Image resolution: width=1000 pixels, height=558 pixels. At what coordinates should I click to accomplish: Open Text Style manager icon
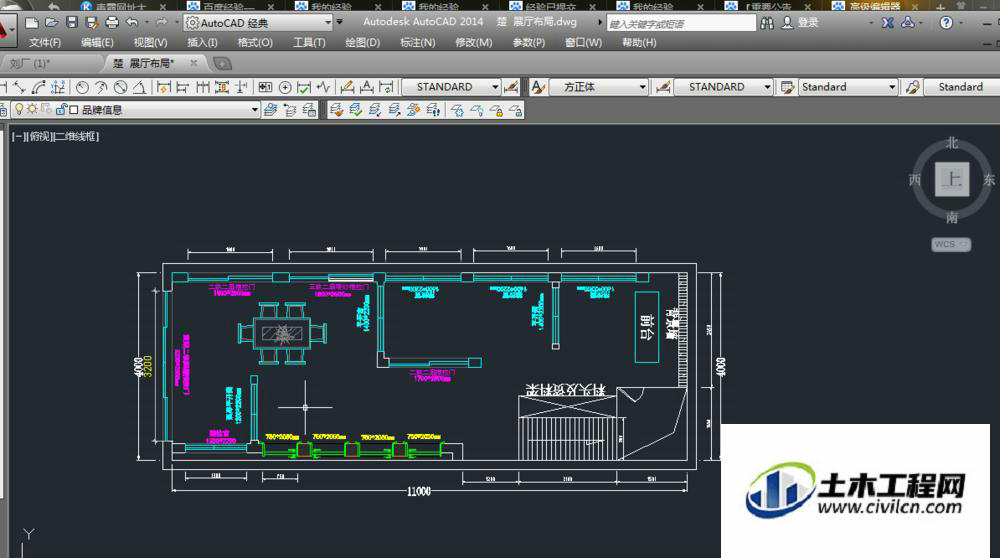[x=538, y=87]
